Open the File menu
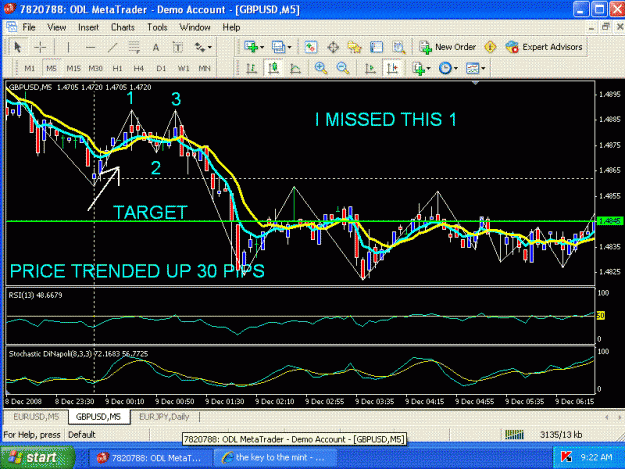Image resolution: width=625 pixels, height=469 pixels. [x=29, y=27]
